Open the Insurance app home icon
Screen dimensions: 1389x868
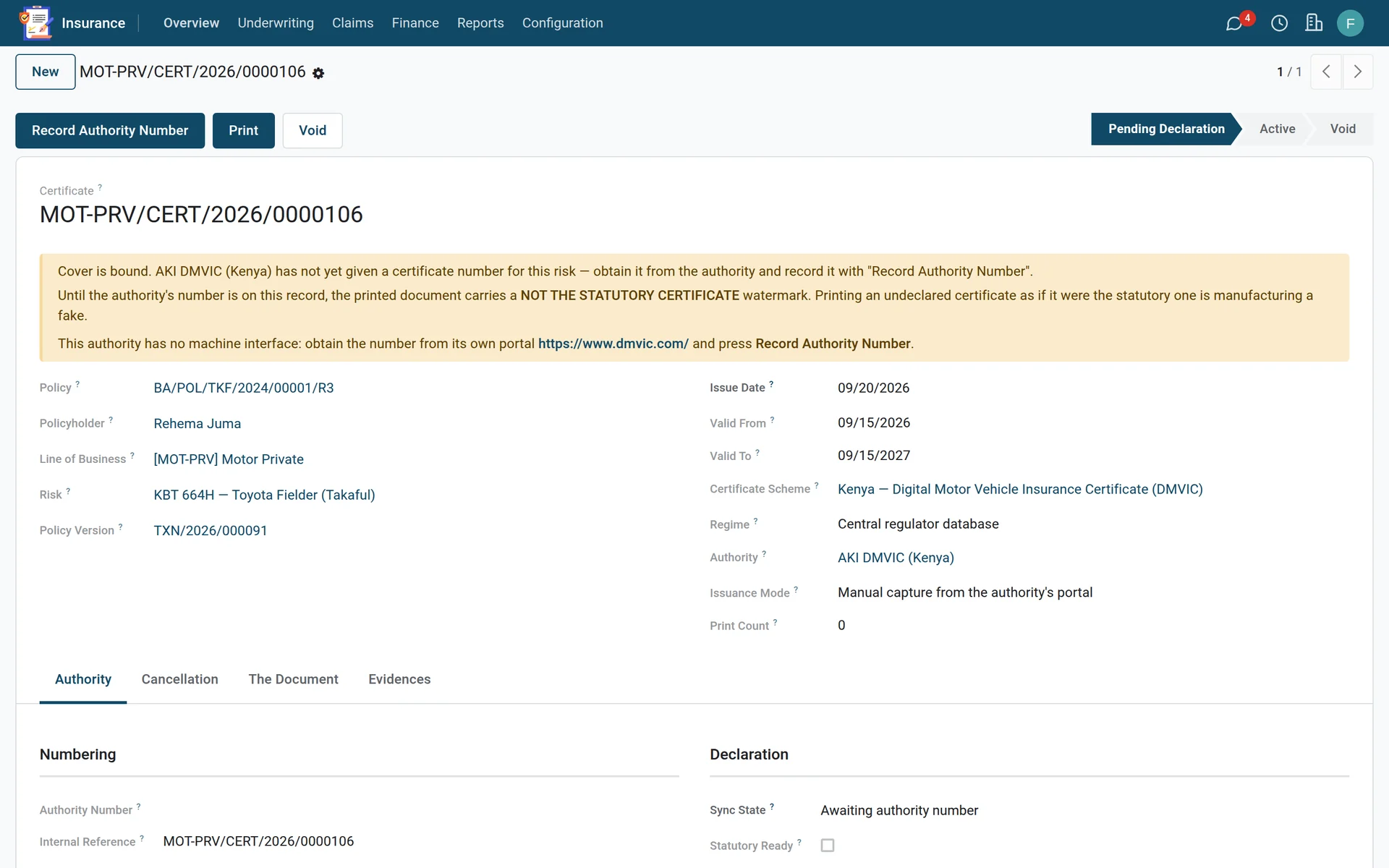tap(36, 22)
